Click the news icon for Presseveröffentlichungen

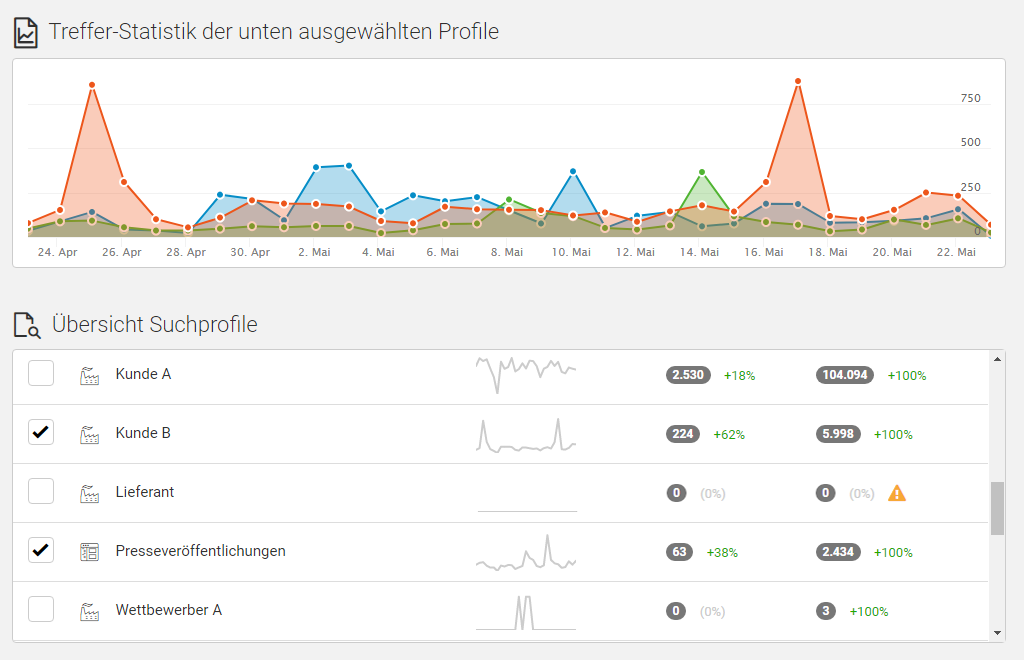[90, 551]
